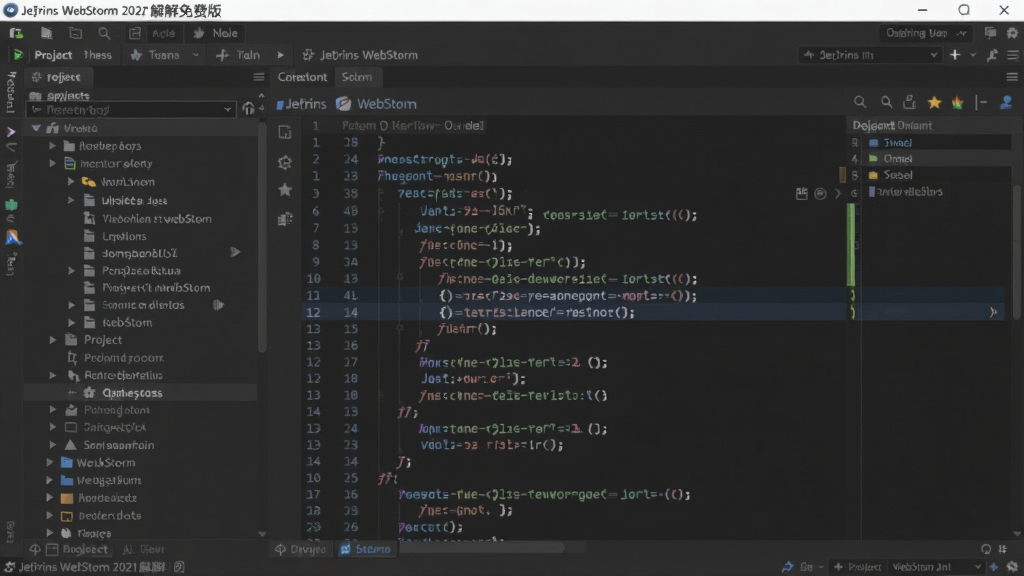Select the Omsel item in the right panel

(x=897, y=159)
